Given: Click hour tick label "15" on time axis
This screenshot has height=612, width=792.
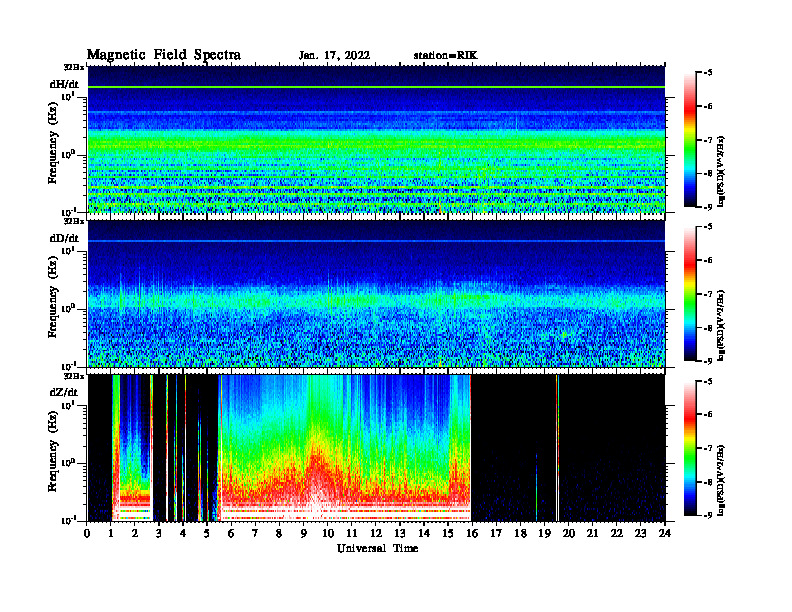Looking at the screenshot, I should 448,533.
